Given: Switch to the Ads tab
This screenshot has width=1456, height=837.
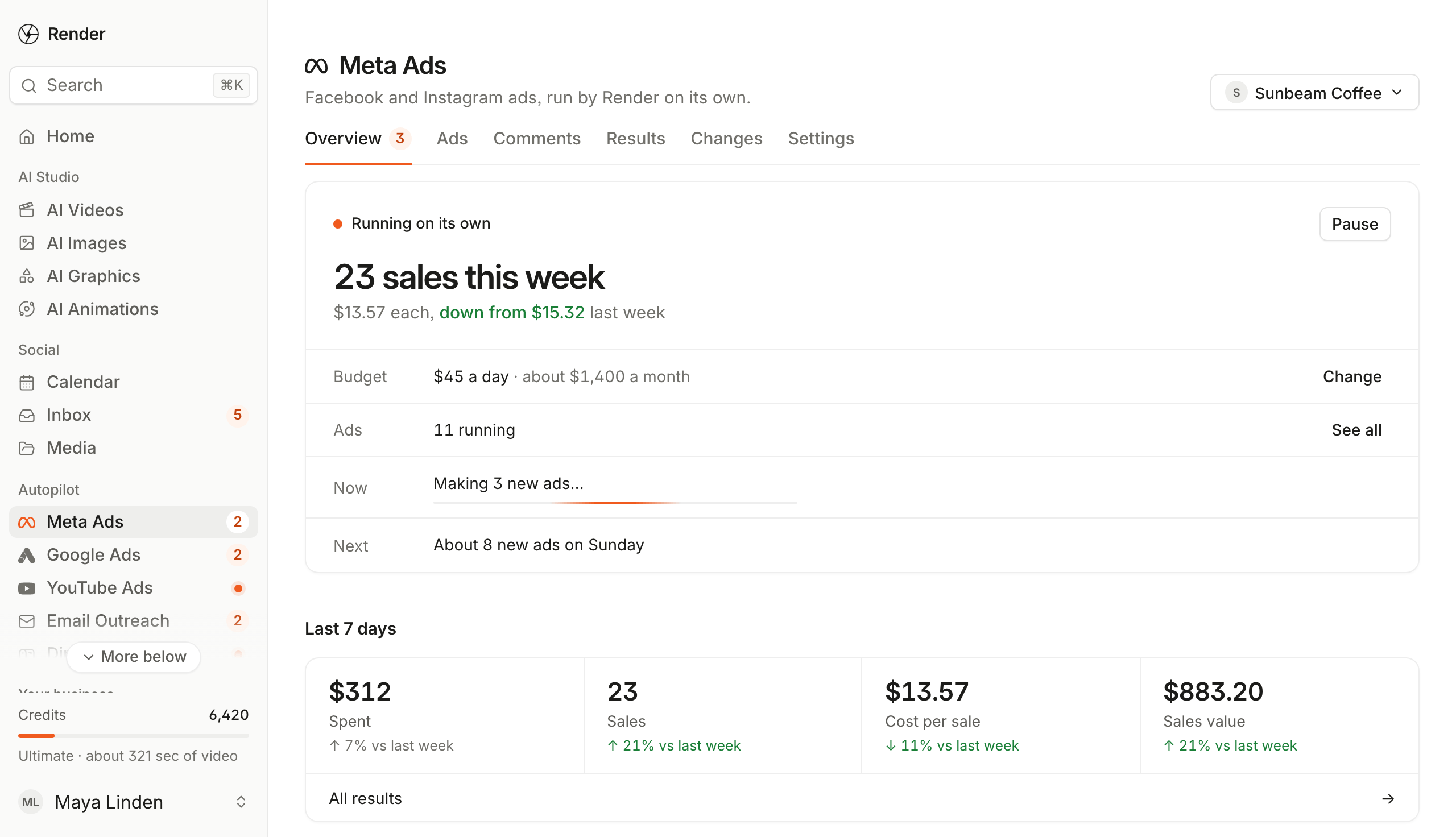Looking at the screenshot, I should point(452,139).
